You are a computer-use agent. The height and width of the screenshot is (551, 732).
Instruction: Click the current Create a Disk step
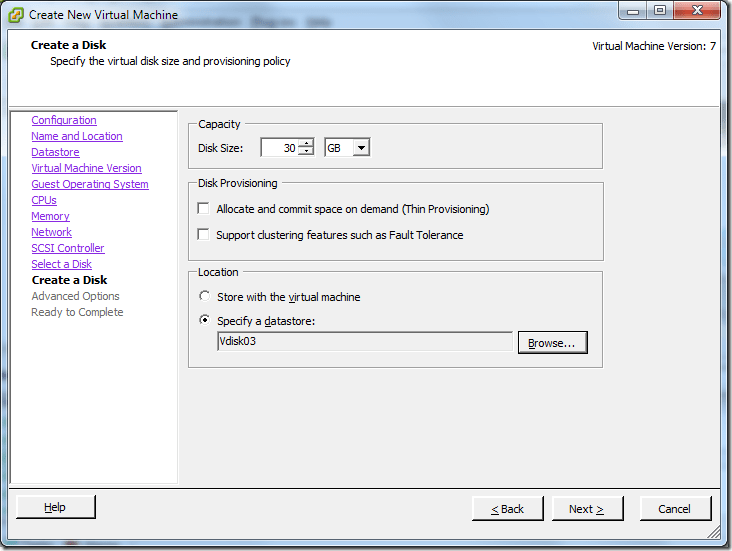pyautogui.click(x=70, y=280)
